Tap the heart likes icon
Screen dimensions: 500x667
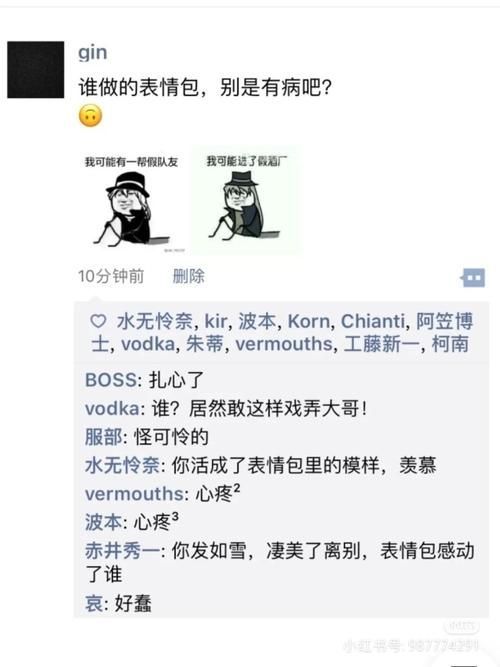click(x=98, y=321)
